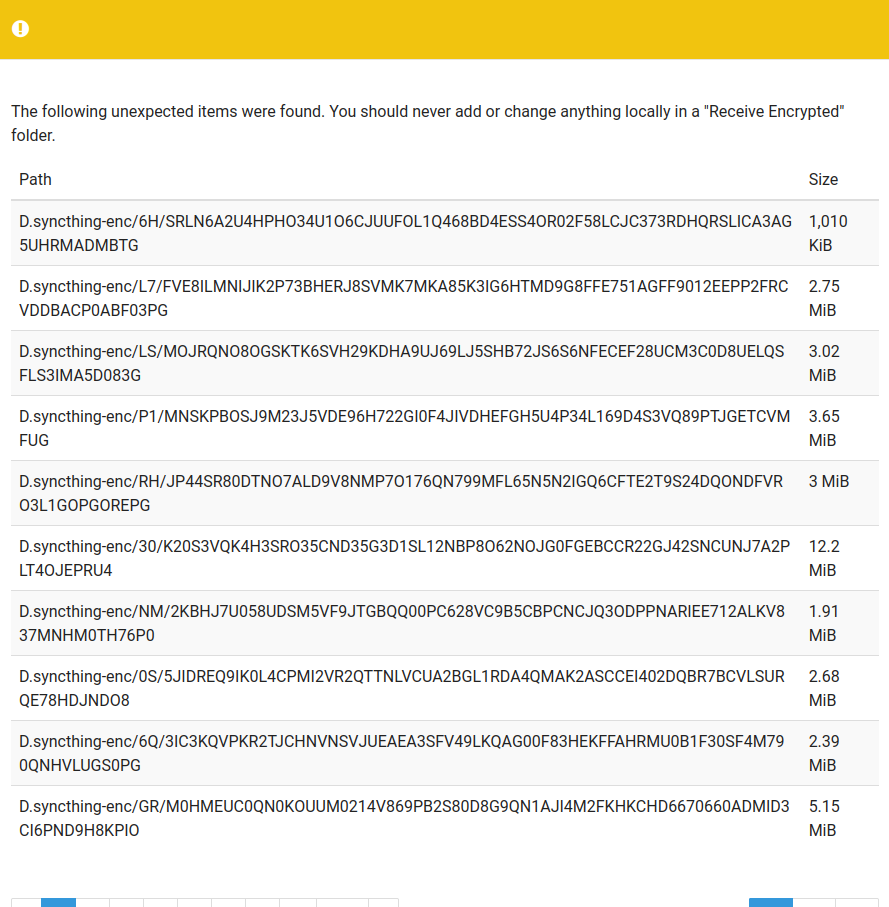Click the highlighted current page button in pagination
The height and width of the screenshot is (907, 889).
point(58,902)
